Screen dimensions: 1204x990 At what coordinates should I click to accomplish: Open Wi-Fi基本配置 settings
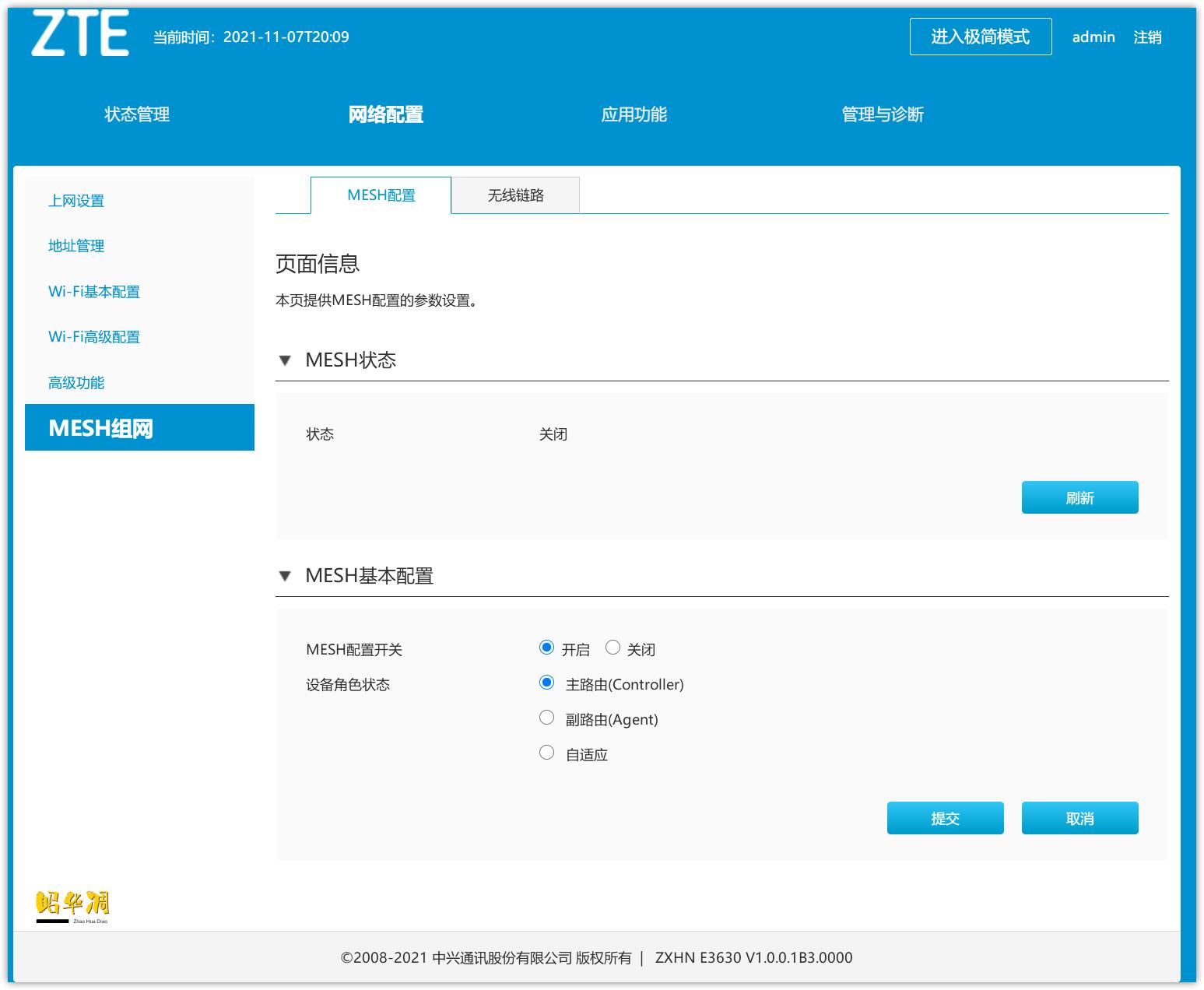pos(94,292)
